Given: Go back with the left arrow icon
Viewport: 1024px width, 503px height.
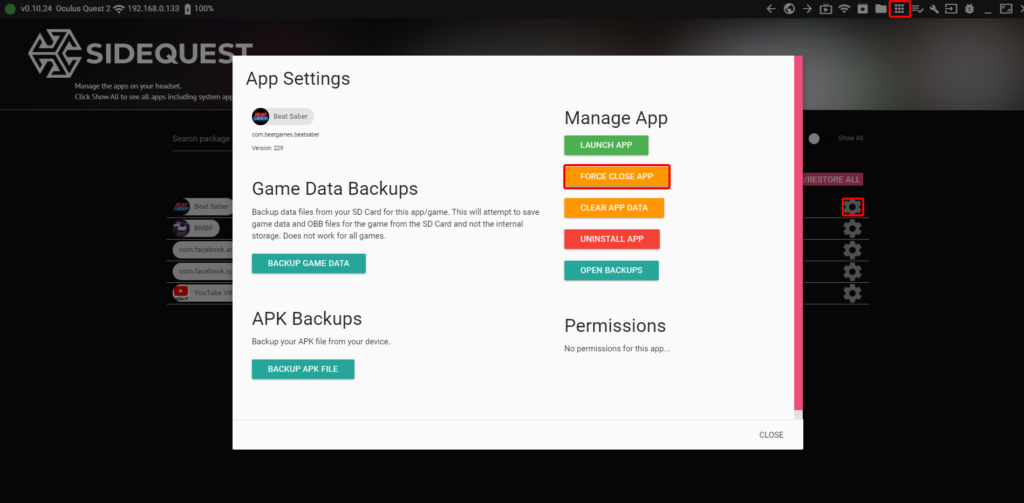Looking at the screenshot, I should pos(771,9).
